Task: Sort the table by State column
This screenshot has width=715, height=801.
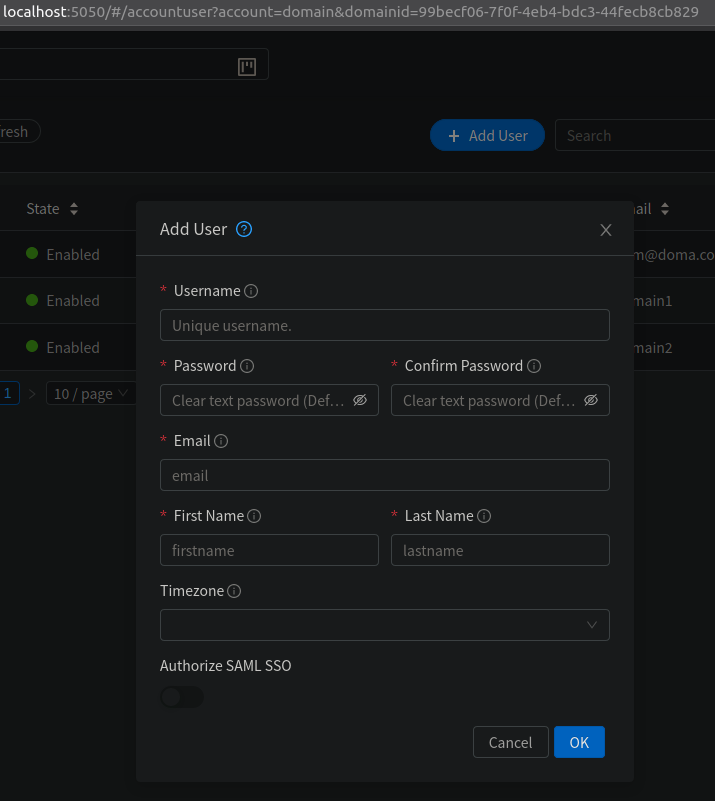Action: (x=75, y=208)
